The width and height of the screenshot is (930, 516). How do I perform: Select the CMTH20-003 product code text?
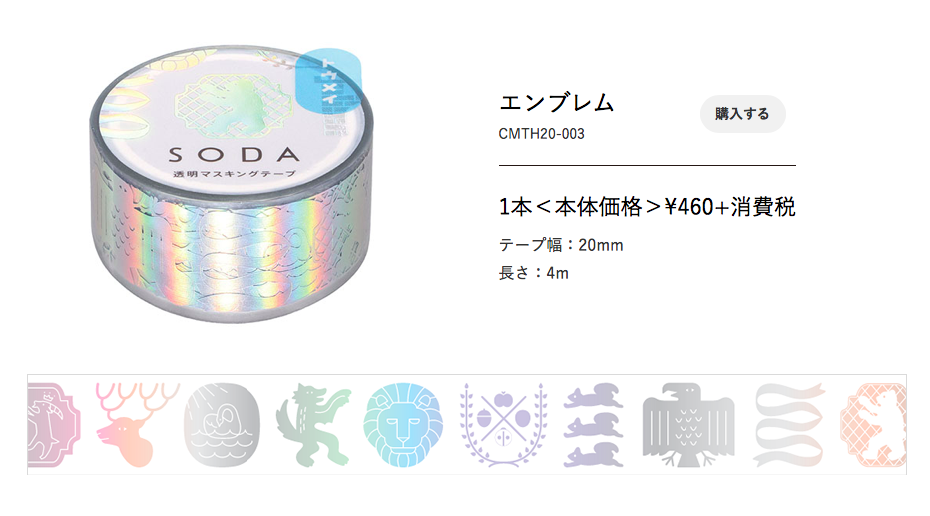542,134
